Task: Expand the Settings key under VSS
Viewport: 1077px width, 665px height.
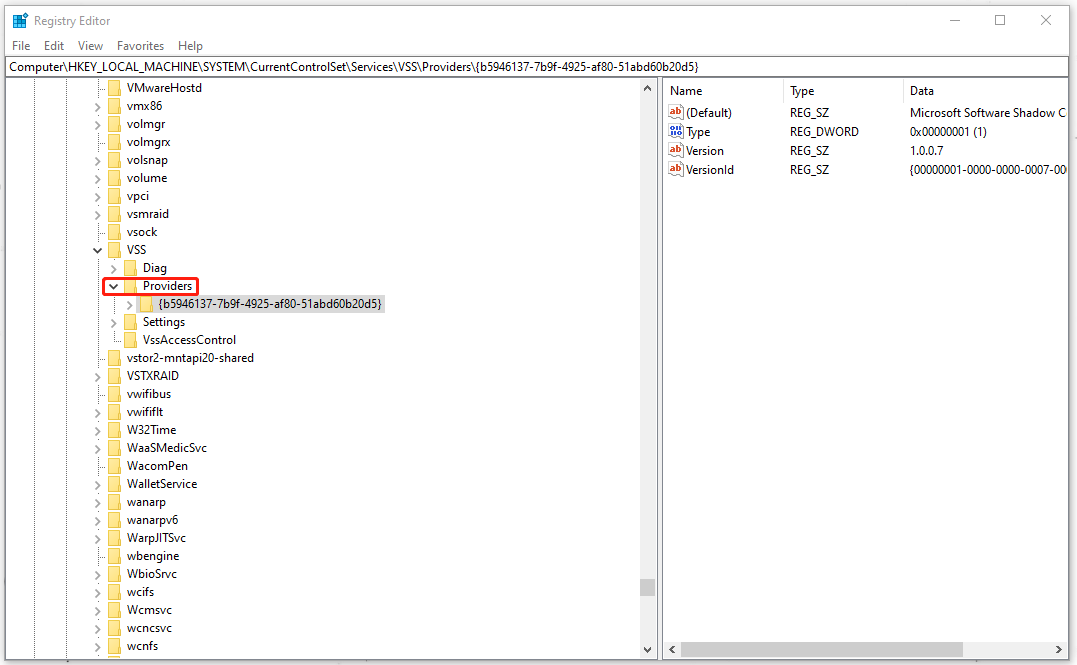Action: click(x=113, y=322)
